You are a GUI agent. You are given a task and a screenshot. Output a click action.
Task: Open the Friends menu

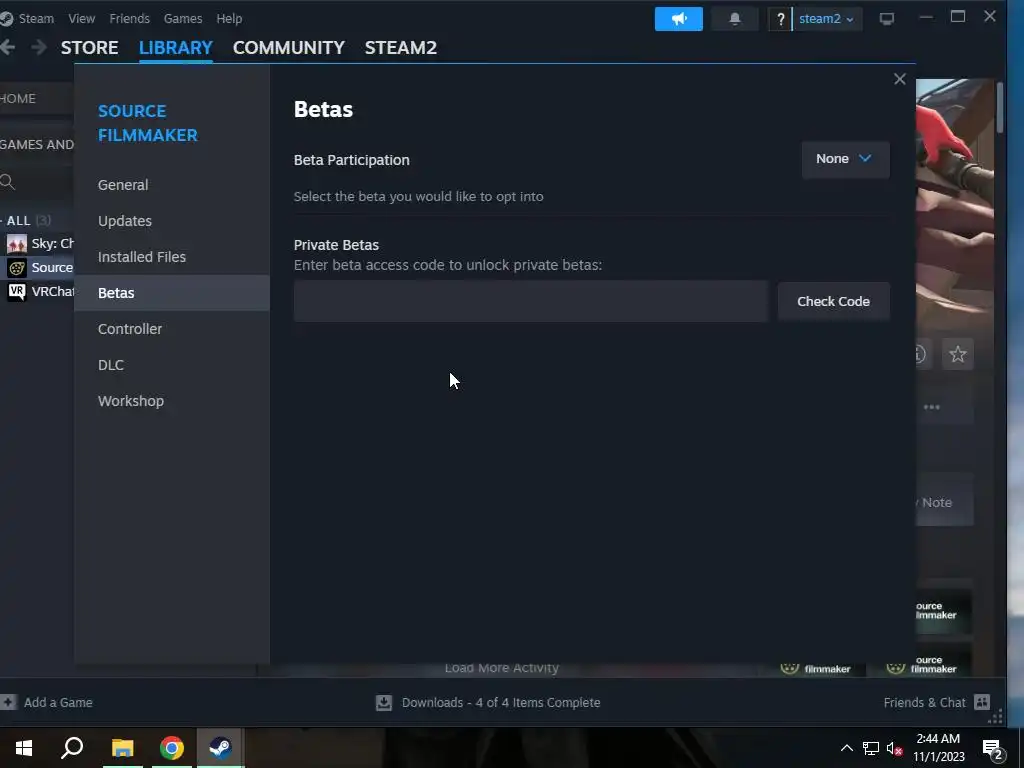coord(129,18)
